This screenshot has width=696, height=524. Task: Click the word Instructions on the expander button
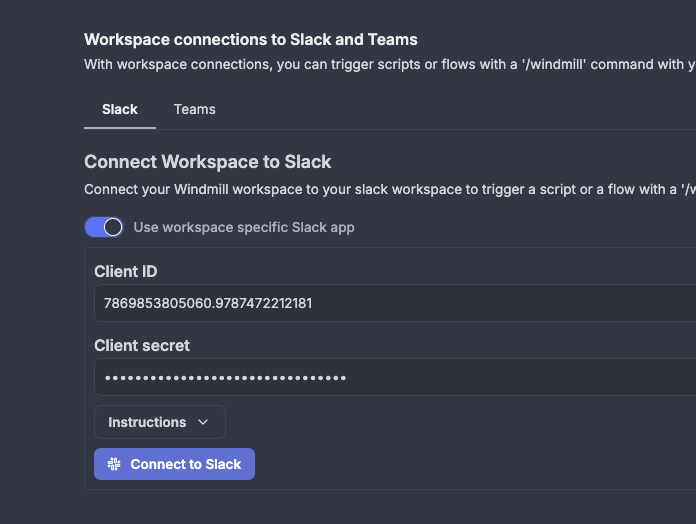(147, 422)
